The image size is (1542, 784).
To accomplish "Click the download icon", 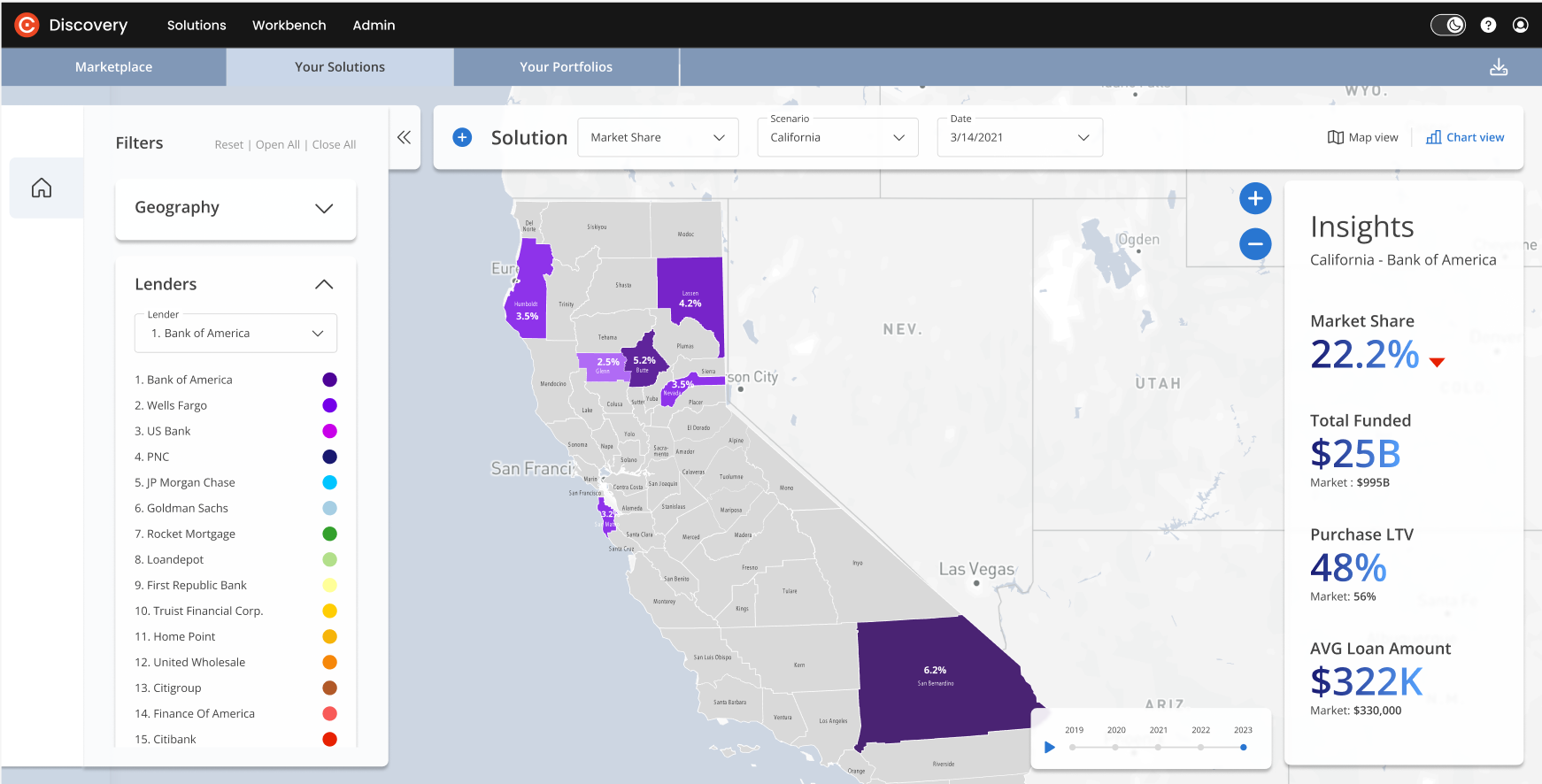I will click(1499, 67).
